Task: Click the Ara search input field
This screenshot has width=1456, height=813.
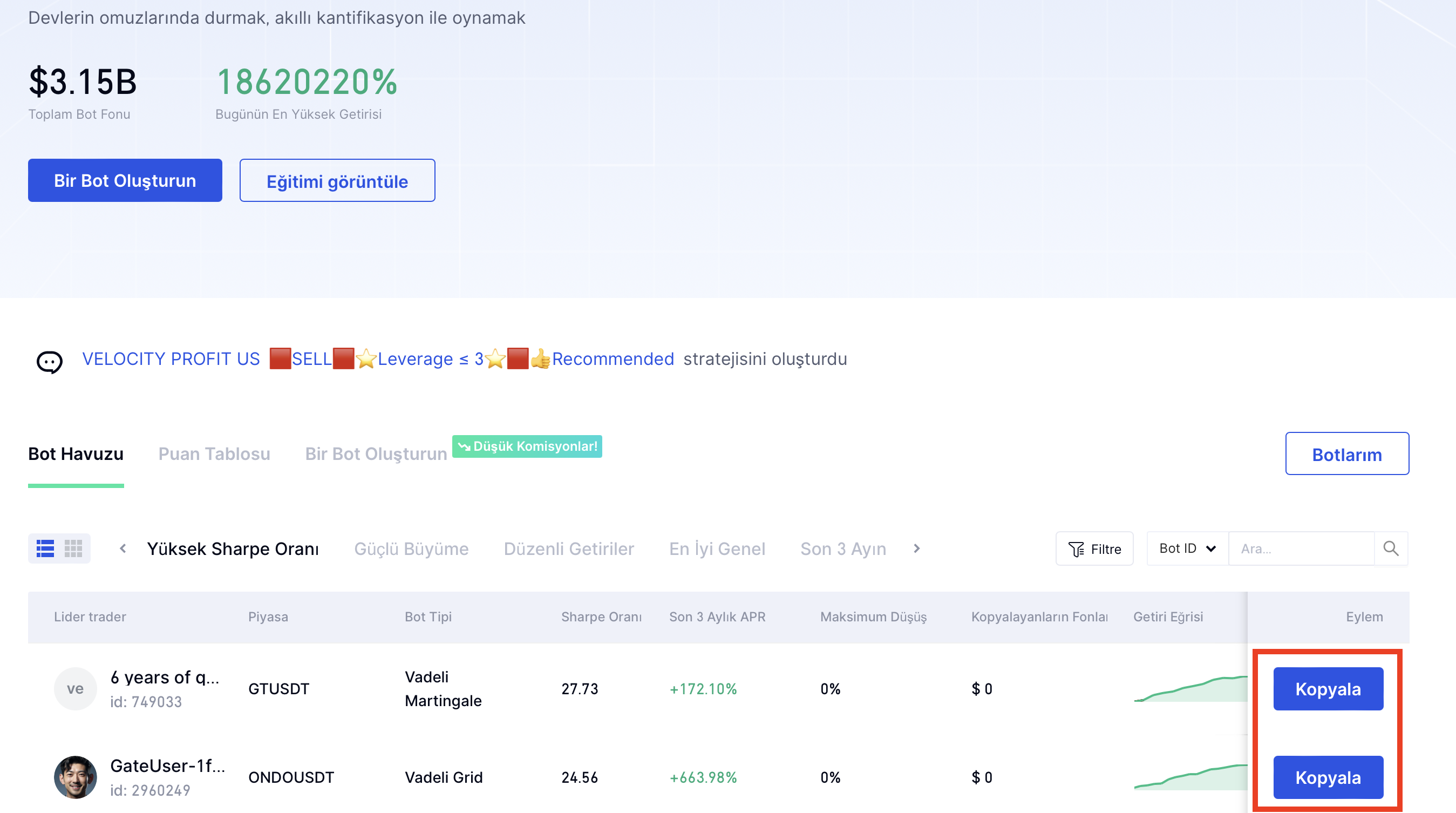Action: 1300,548
